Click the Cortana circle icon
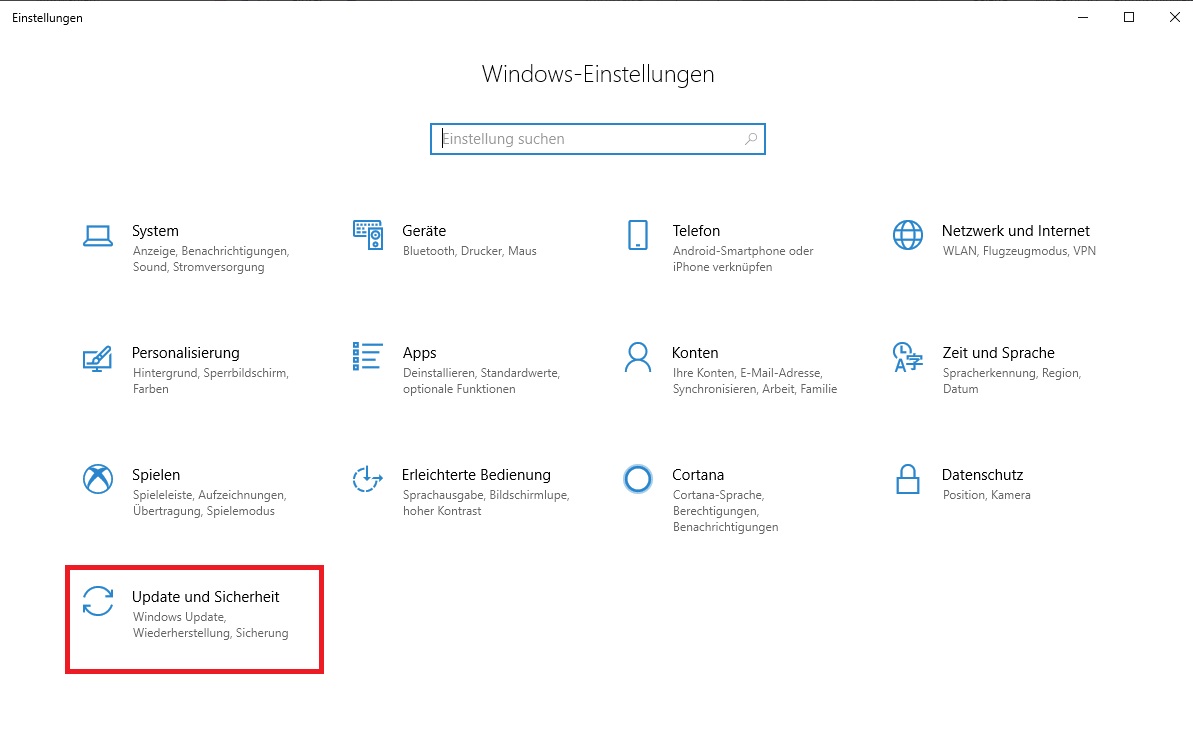The width and height of the screenshot is (1193, 752). 638,479
